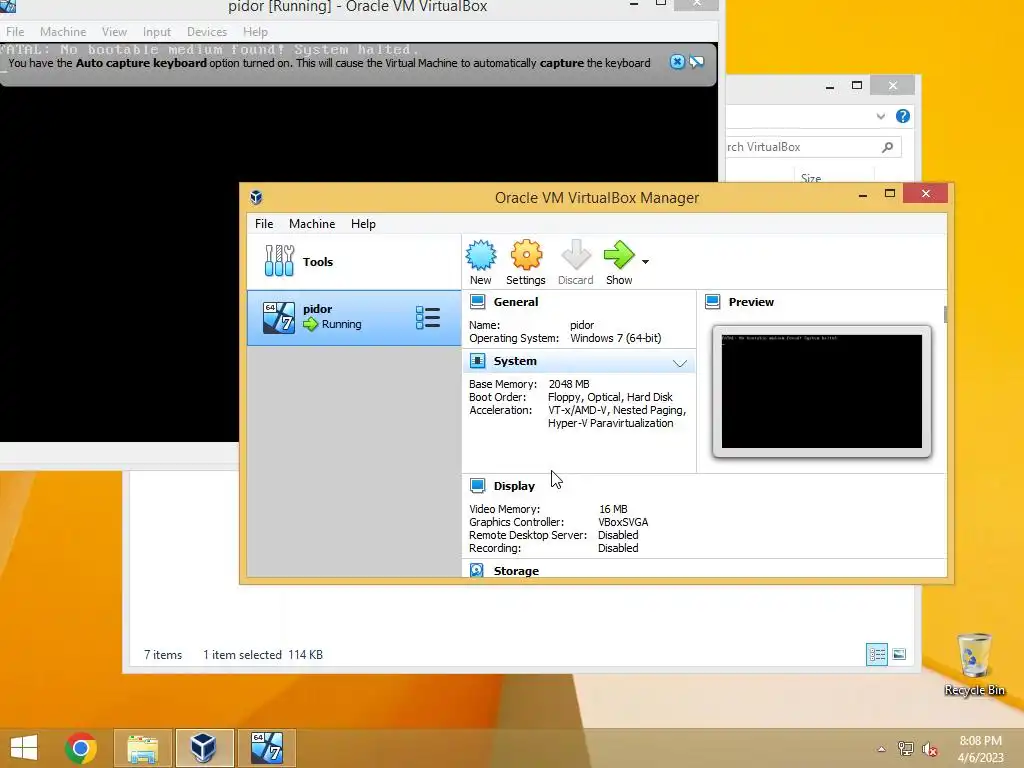Click the notification suppress messages icon
1024x768 pixels.
tap(697, 62)
